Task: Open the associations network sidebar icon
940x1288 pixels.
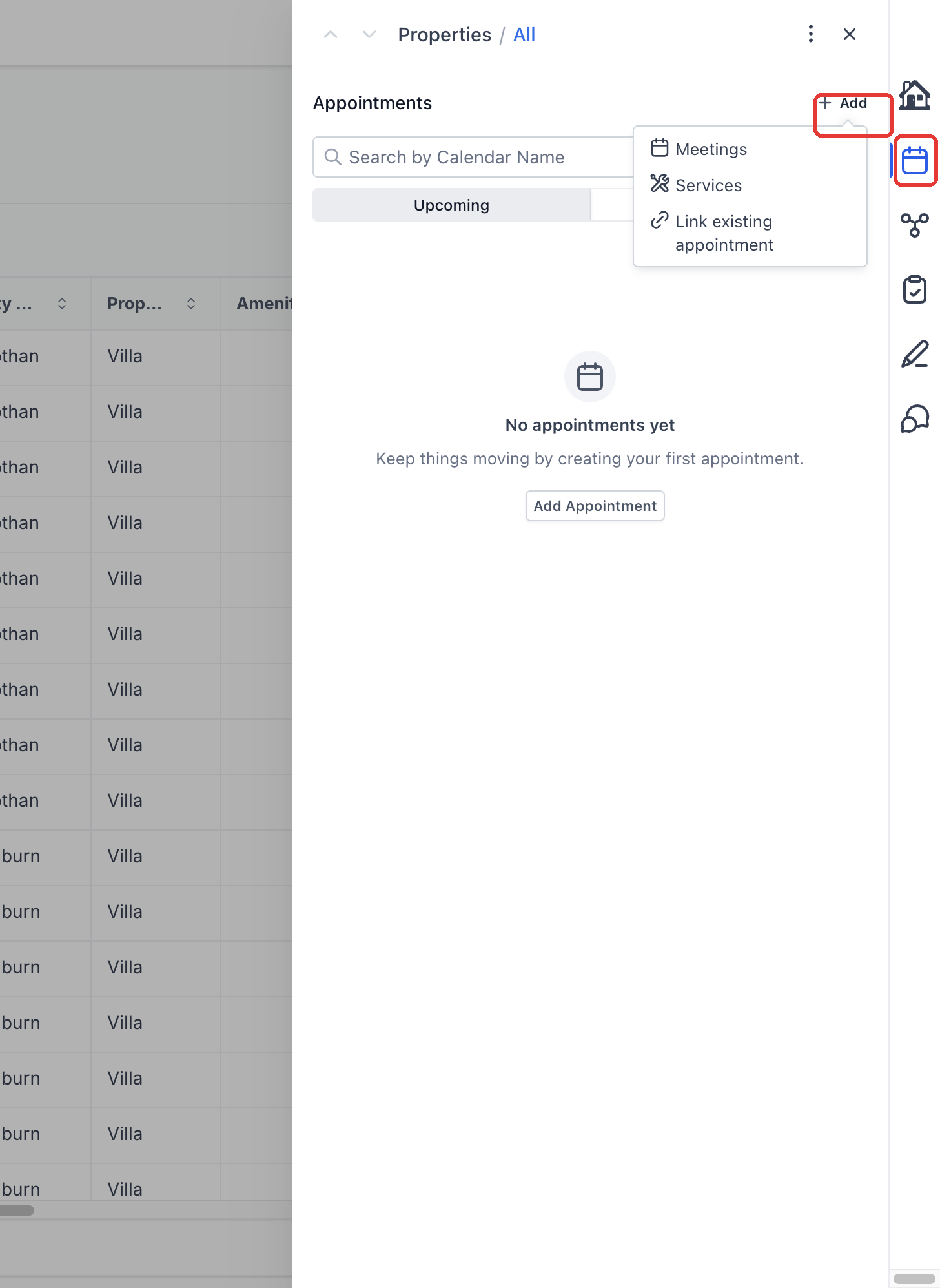Action: click(x=915, y=225)
